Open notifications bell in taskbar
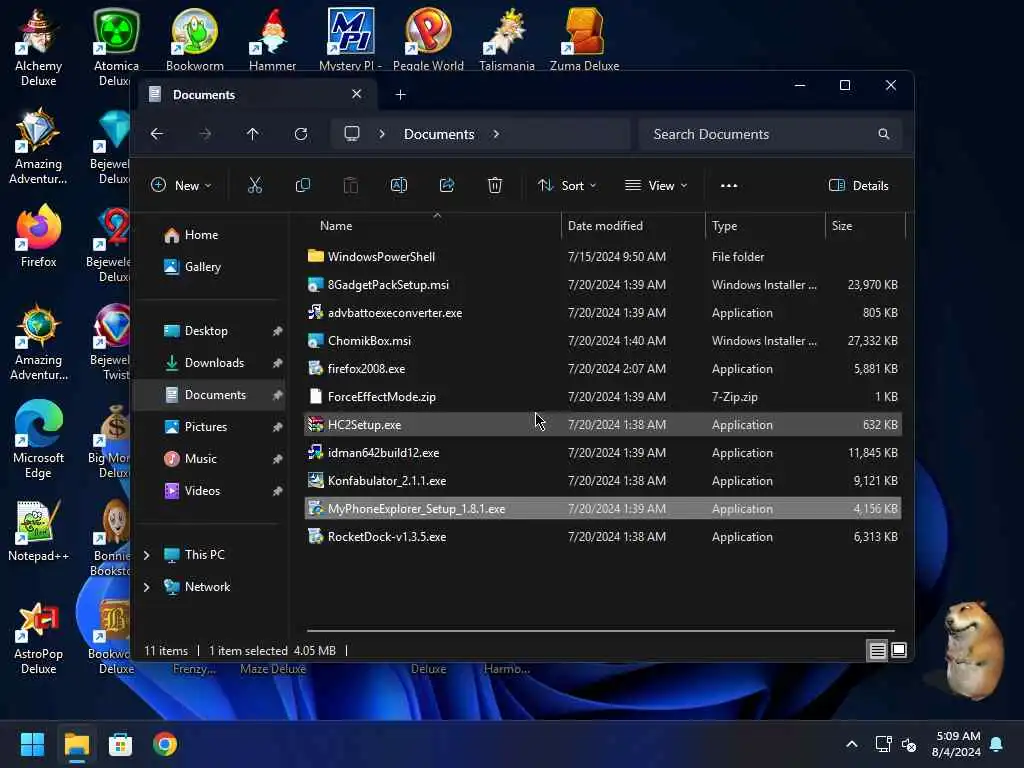1024x768 pixels. (997, 744)
